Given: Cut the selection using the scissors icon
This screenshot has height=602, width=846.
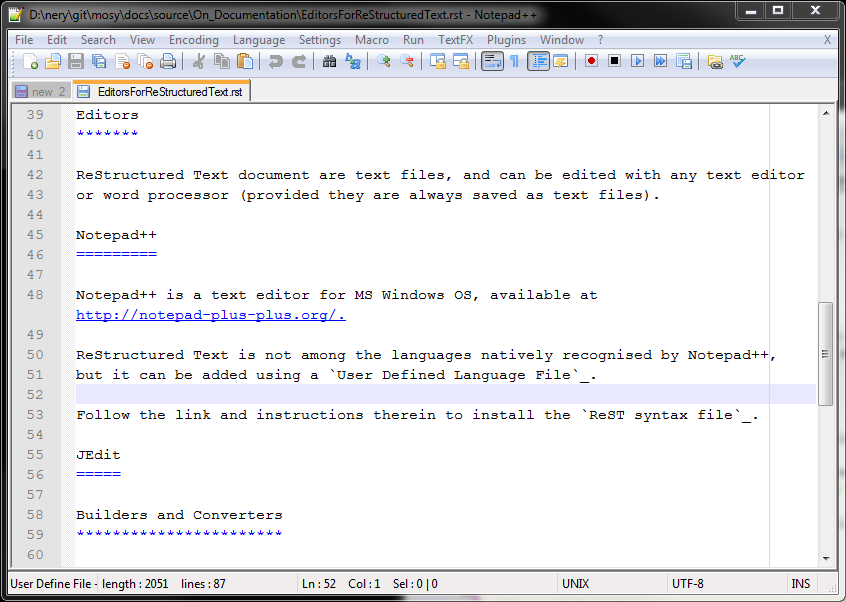Looking at the screenshot, I should click(199, 61).
